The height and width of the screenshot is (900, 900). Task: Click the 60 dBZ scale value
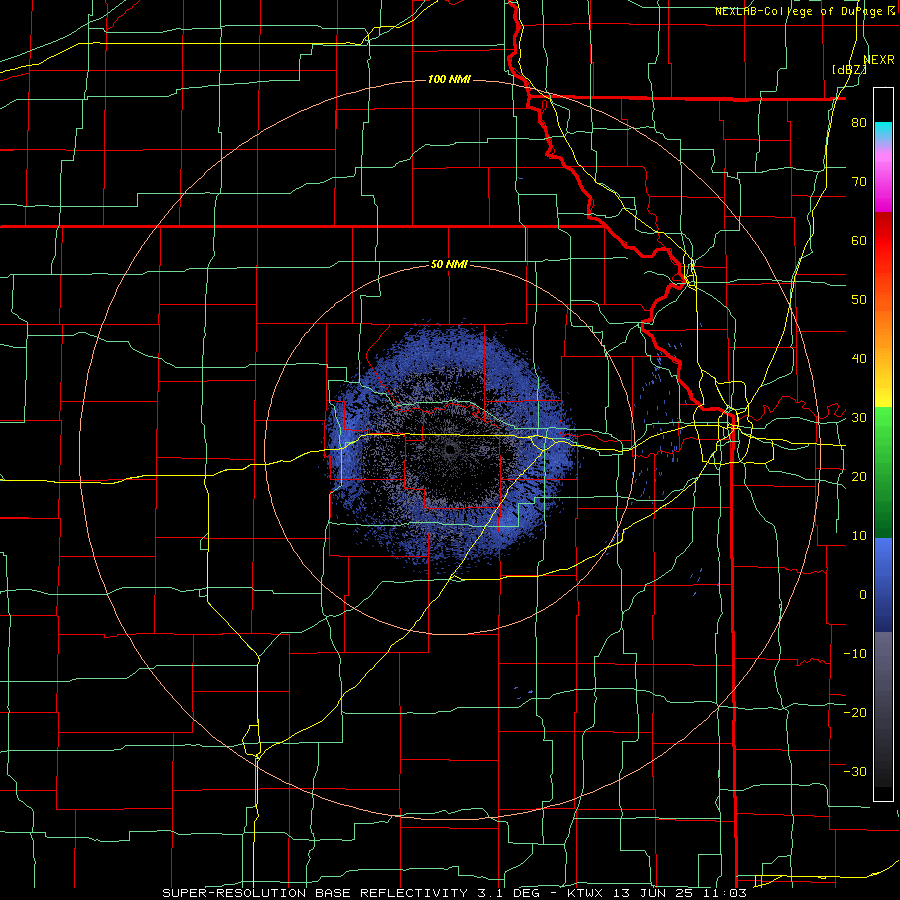[x=859, y=240]
